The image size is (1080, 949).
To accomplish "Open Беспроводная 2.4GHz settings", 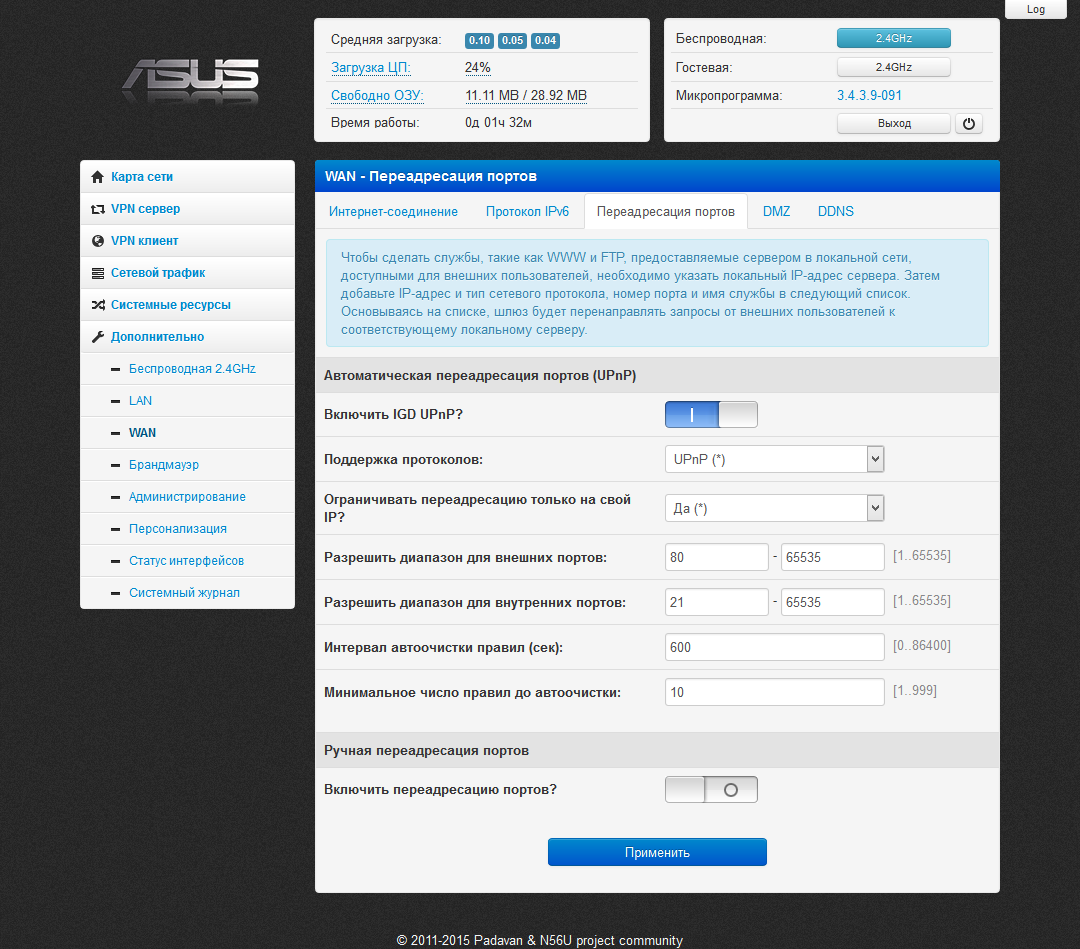I will point(192,369).
